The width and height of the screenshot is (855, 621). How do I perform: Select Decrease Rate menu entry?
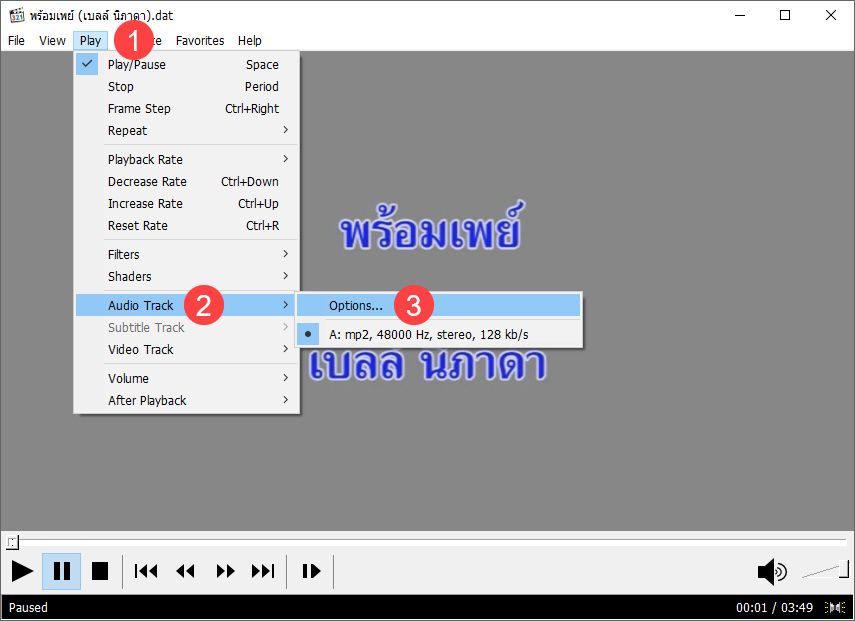tap(186, 182)
